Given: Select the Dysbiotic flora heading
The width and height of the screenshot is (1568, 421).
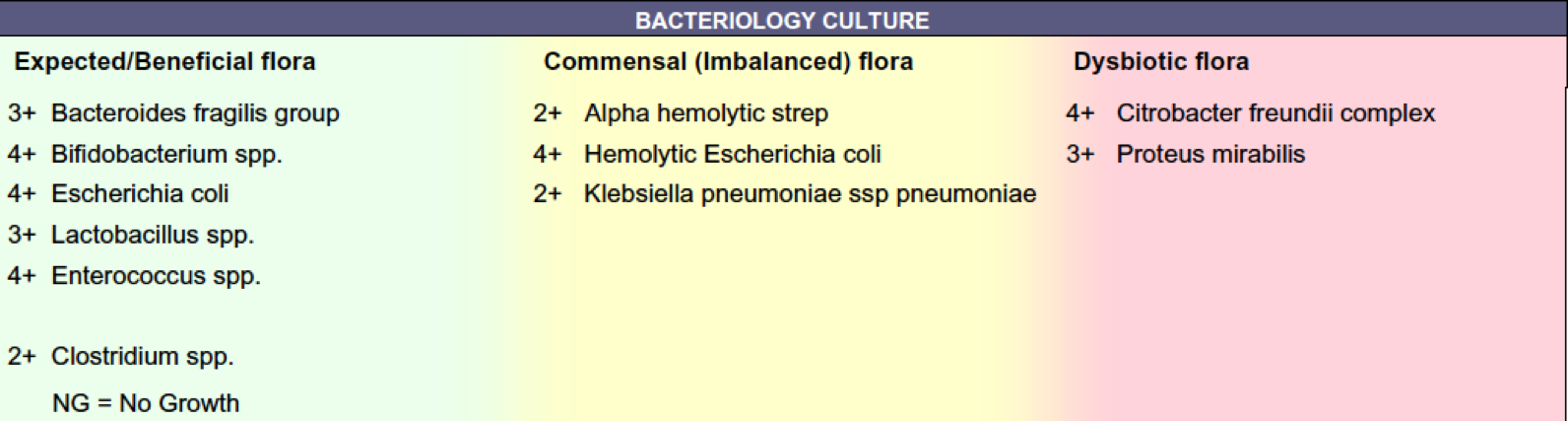Looking at the screenshot, I should (1161, 62).
